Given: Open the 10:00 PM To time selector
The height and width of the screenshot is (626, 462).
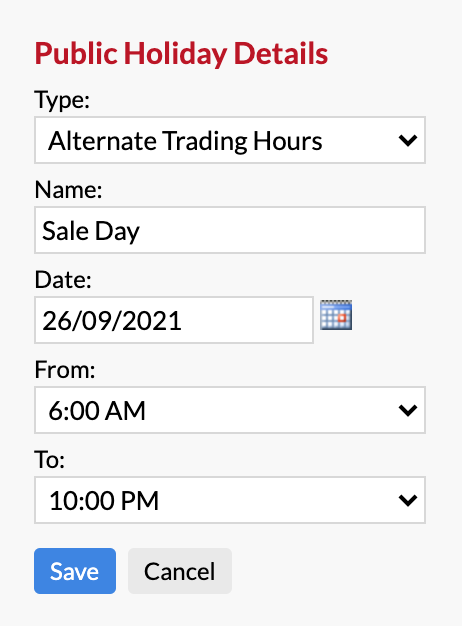Looking at the screenshot, I should (x=230, y=500).
